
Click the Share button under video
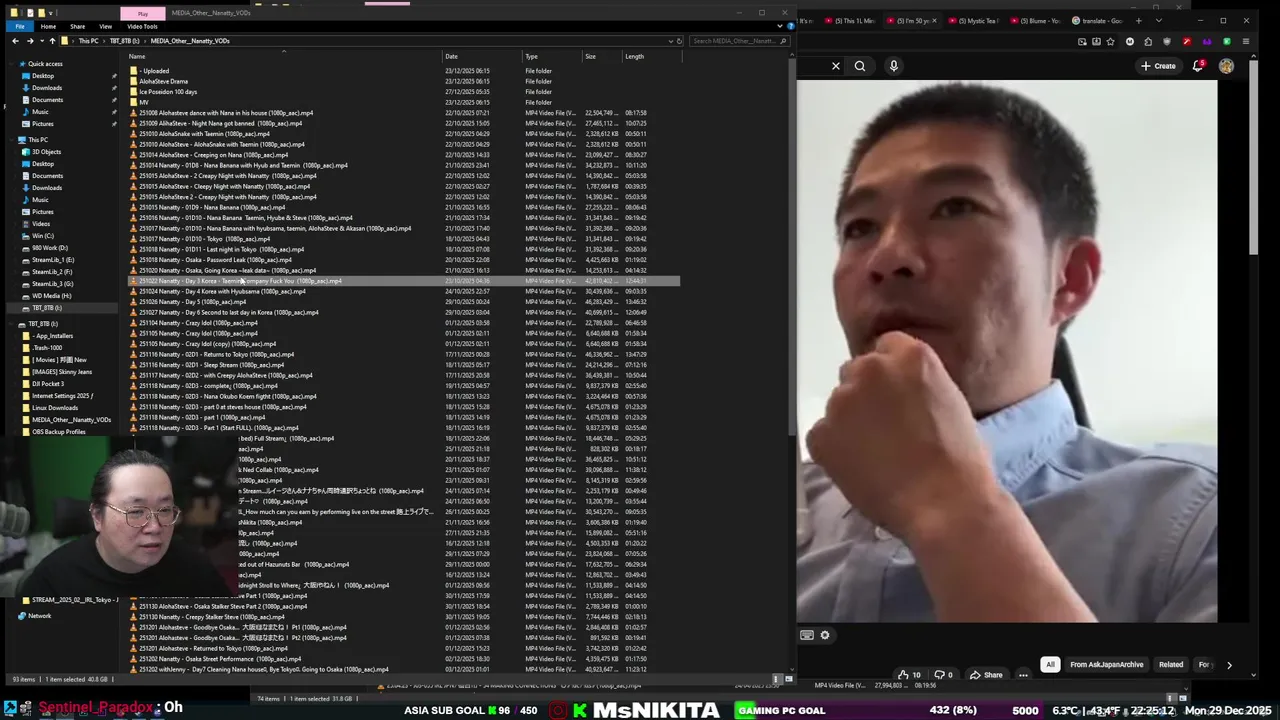[985, 675]
